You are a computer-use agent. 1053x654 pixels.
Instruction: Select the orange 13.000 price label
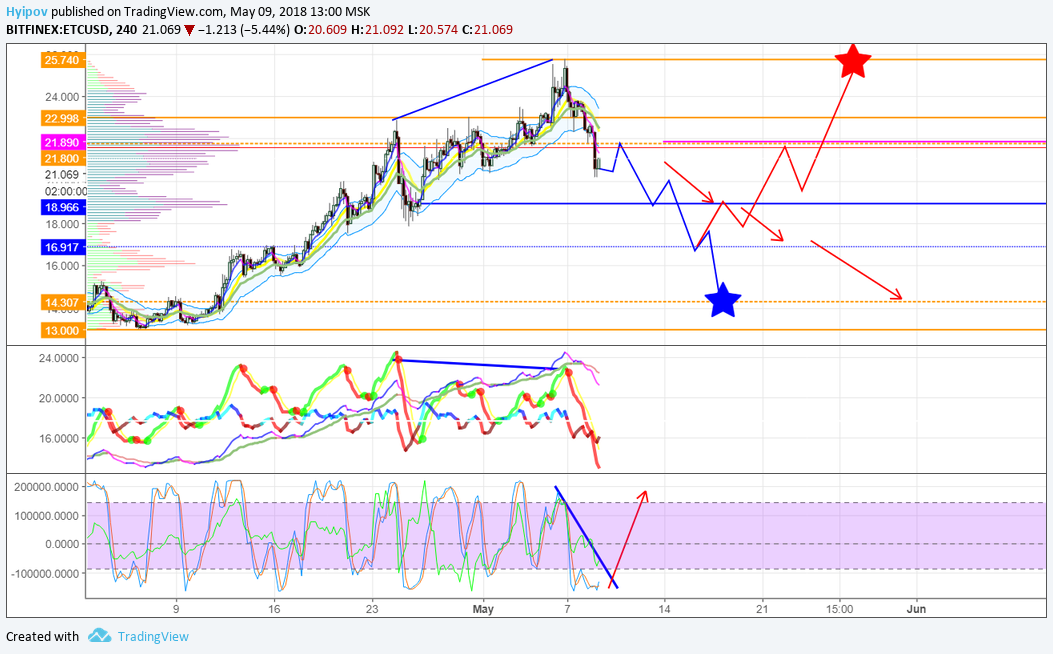point(61,330)
